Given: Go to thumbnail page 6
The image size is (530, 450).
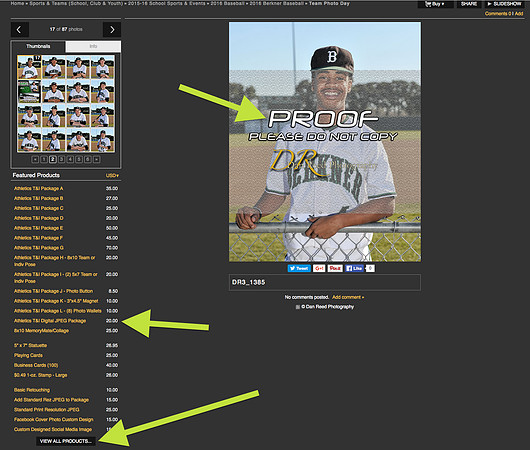Looking at the screenshot, I should click(88, 159).
